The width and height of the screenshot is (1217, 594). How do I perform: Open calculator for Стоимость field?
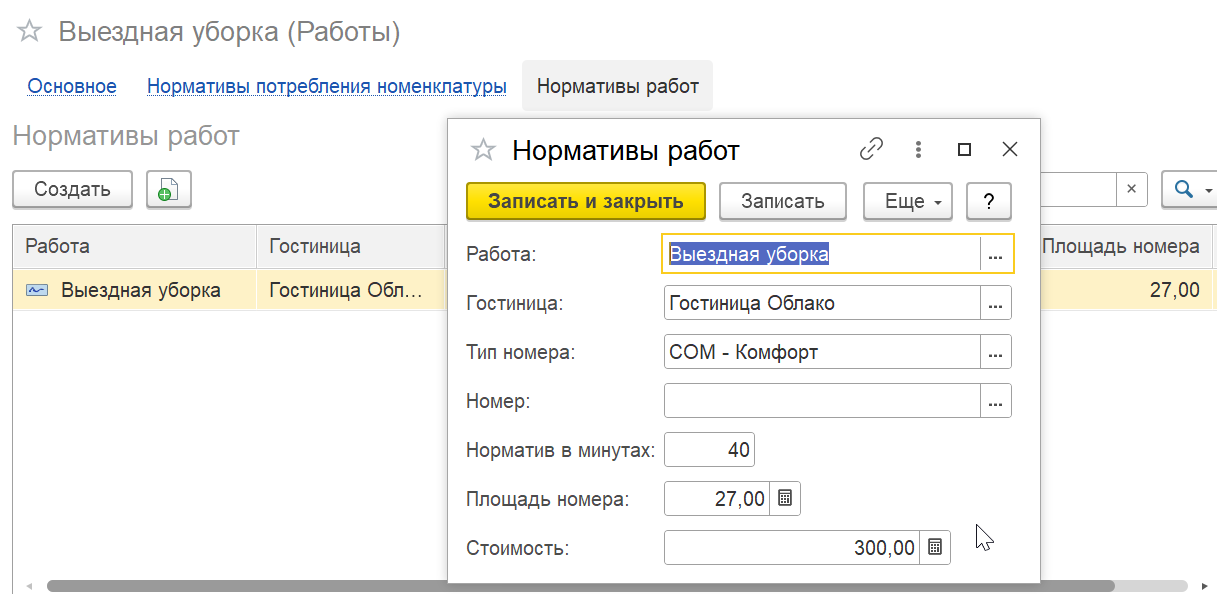click(934, 547)
